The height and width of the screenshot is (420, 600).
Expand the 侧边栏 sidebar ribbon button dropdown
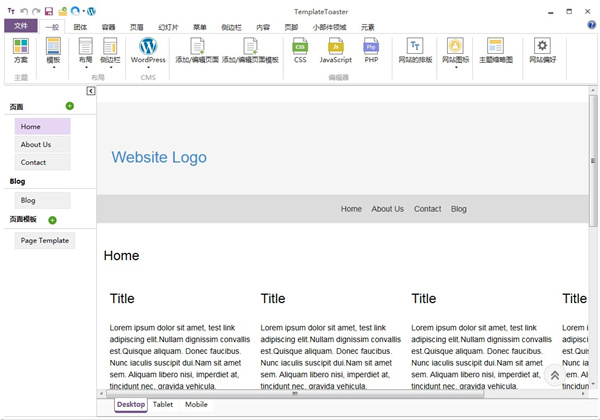(x=110, y=53)
